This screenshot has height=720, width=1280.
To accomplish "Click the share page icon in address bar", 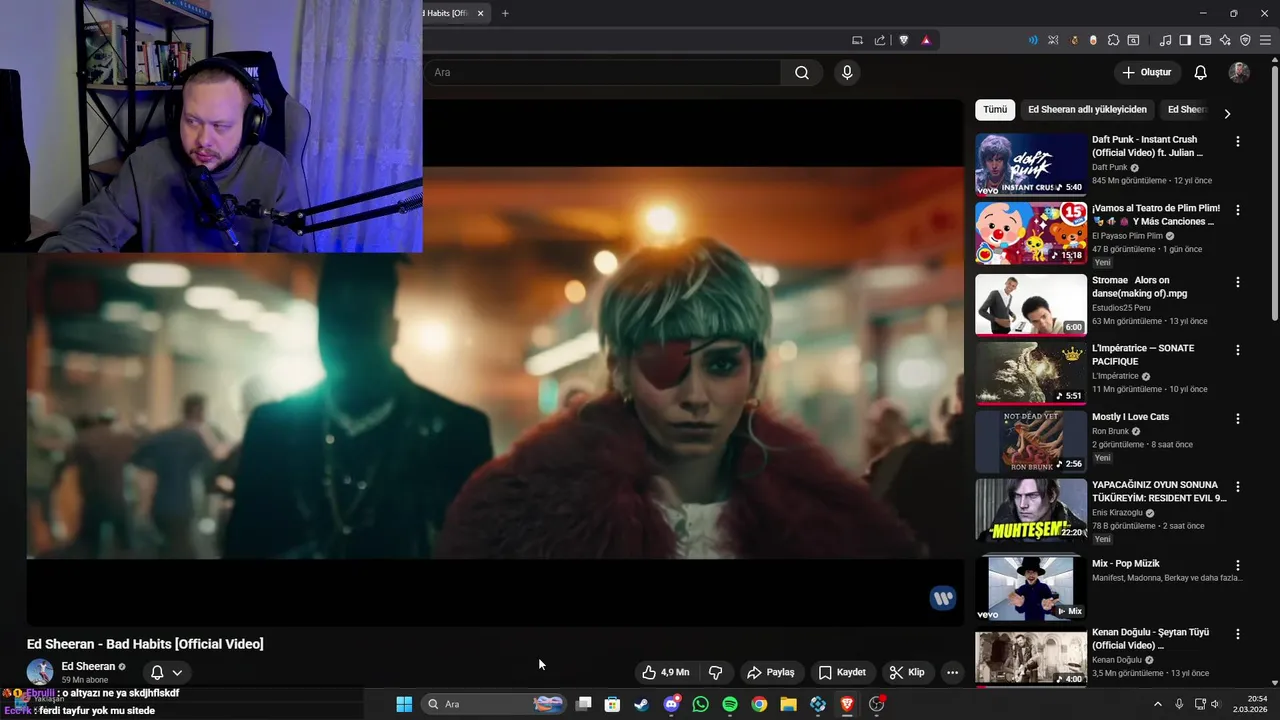I will pyautogui.click(x=880, y=40).
